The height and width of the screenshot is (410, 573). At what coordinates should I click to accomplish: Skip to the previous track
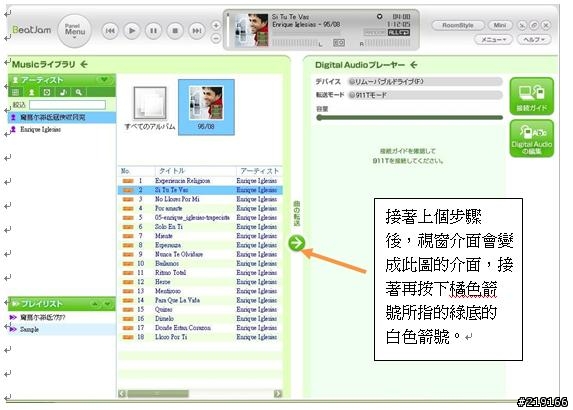(x=110, y=31)
